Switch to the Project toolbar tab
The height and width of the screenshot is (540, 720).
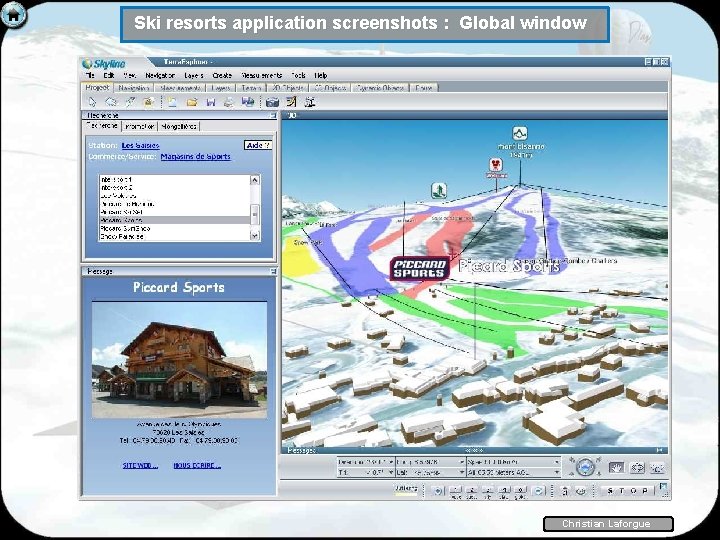pyautogui.click(x=97, y=87)
